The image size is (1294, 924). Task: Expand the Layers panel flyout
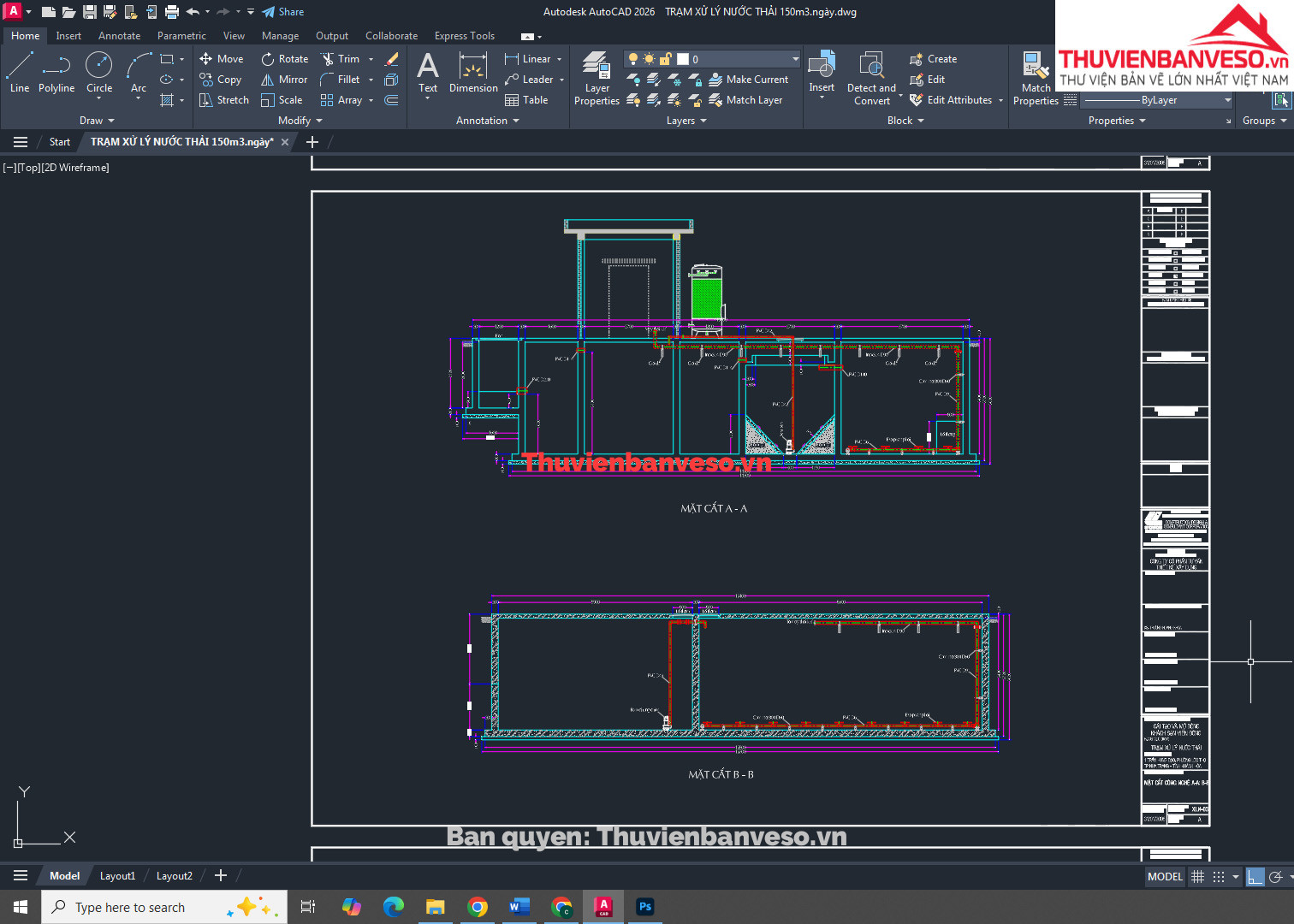click(686, 121)
